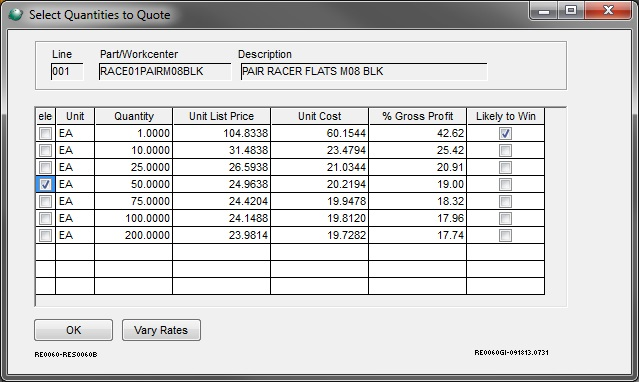Viewport: 639px width, 382px height.
Task: Select the gross profit cell 18.32
Action: 417,201
